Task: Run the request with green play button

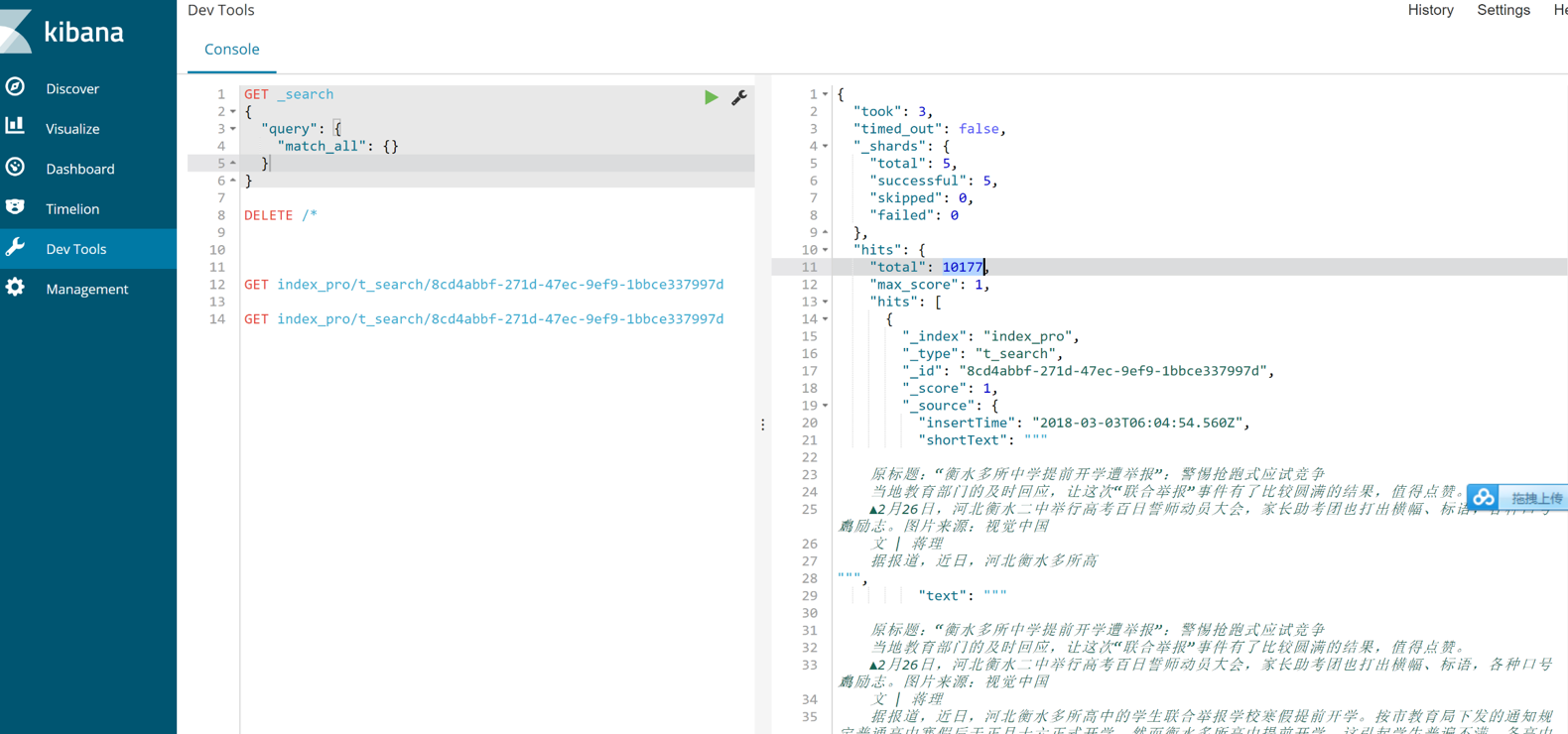Action: pos(711,97)
